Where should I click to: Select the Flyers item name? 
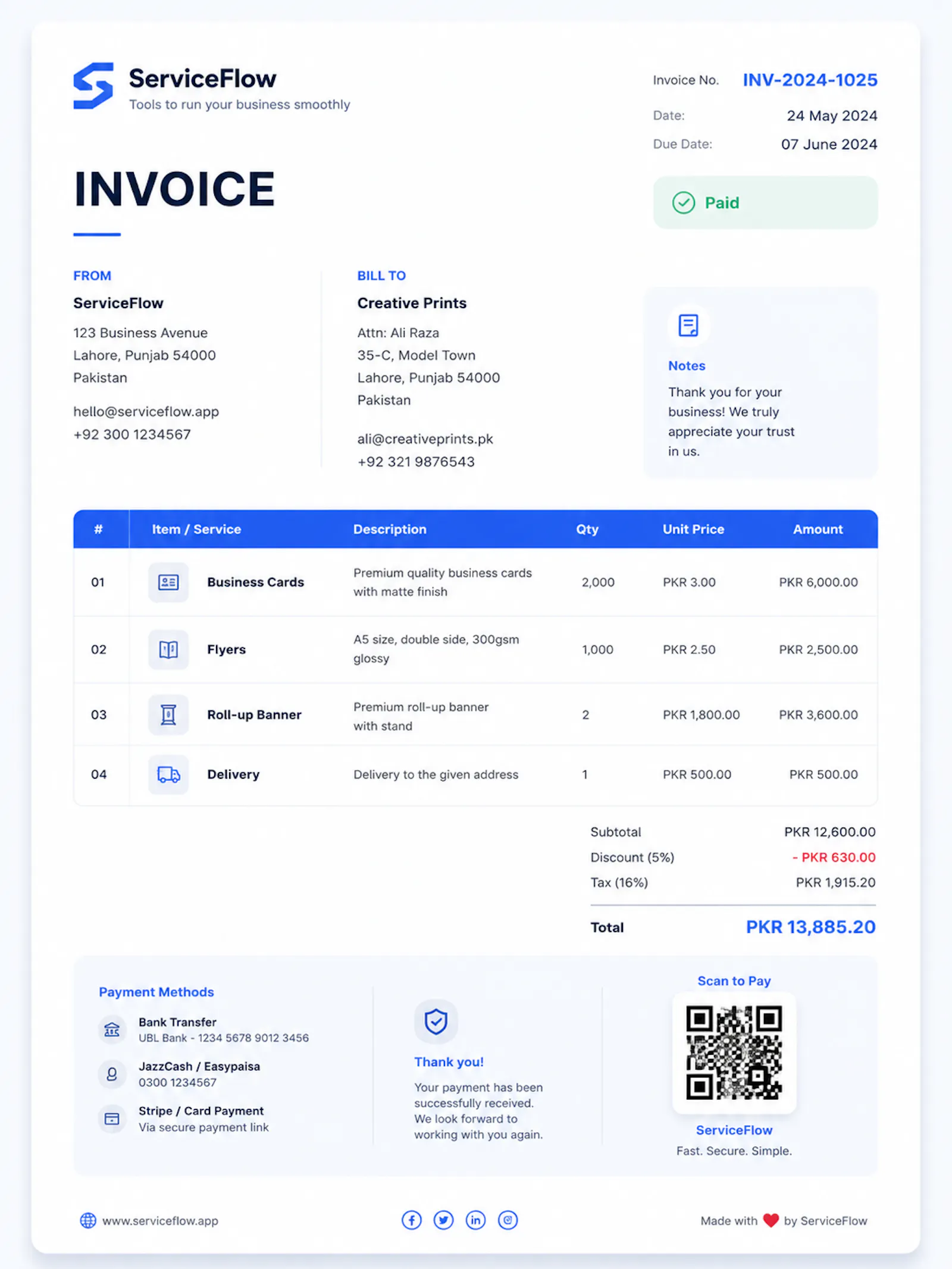(226, 649)
